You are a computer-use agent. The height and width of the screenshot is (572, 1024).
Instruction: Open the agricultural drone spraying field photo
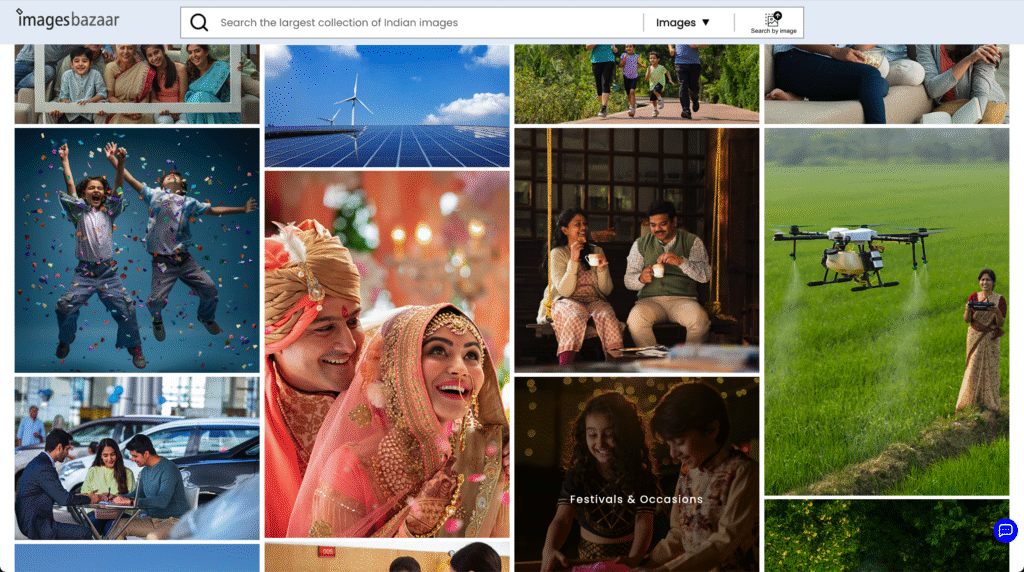coord(887,311)
